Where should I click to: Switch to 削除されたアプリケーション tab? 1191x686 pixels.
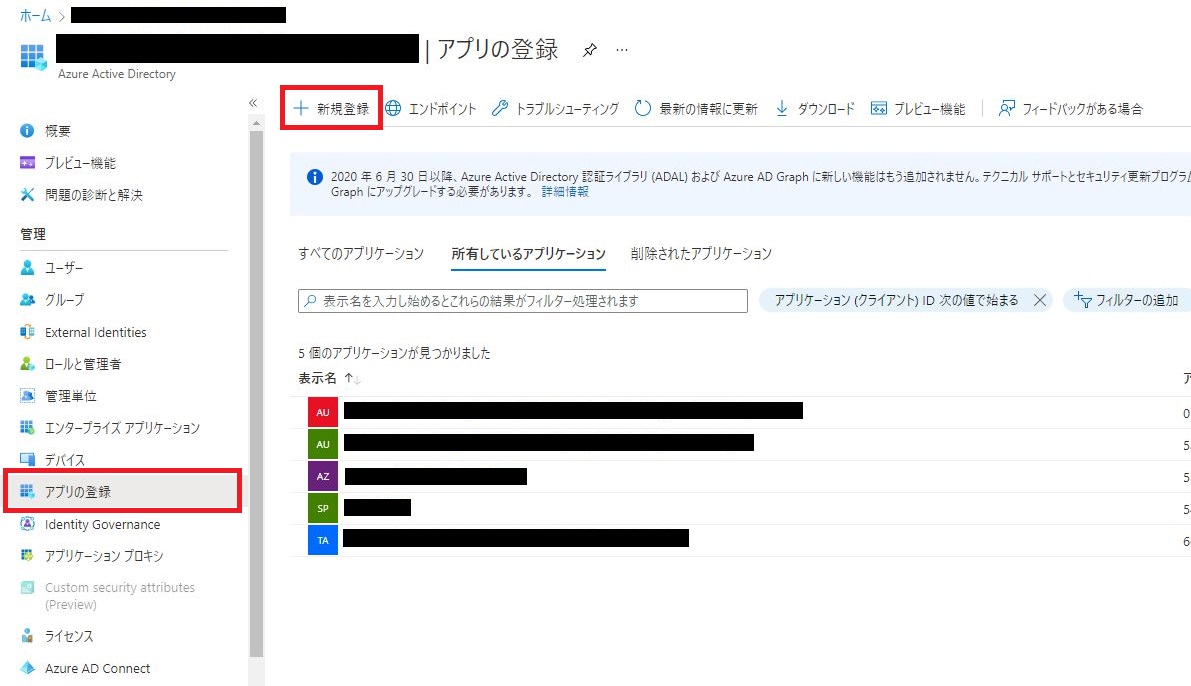coord(700,254)
